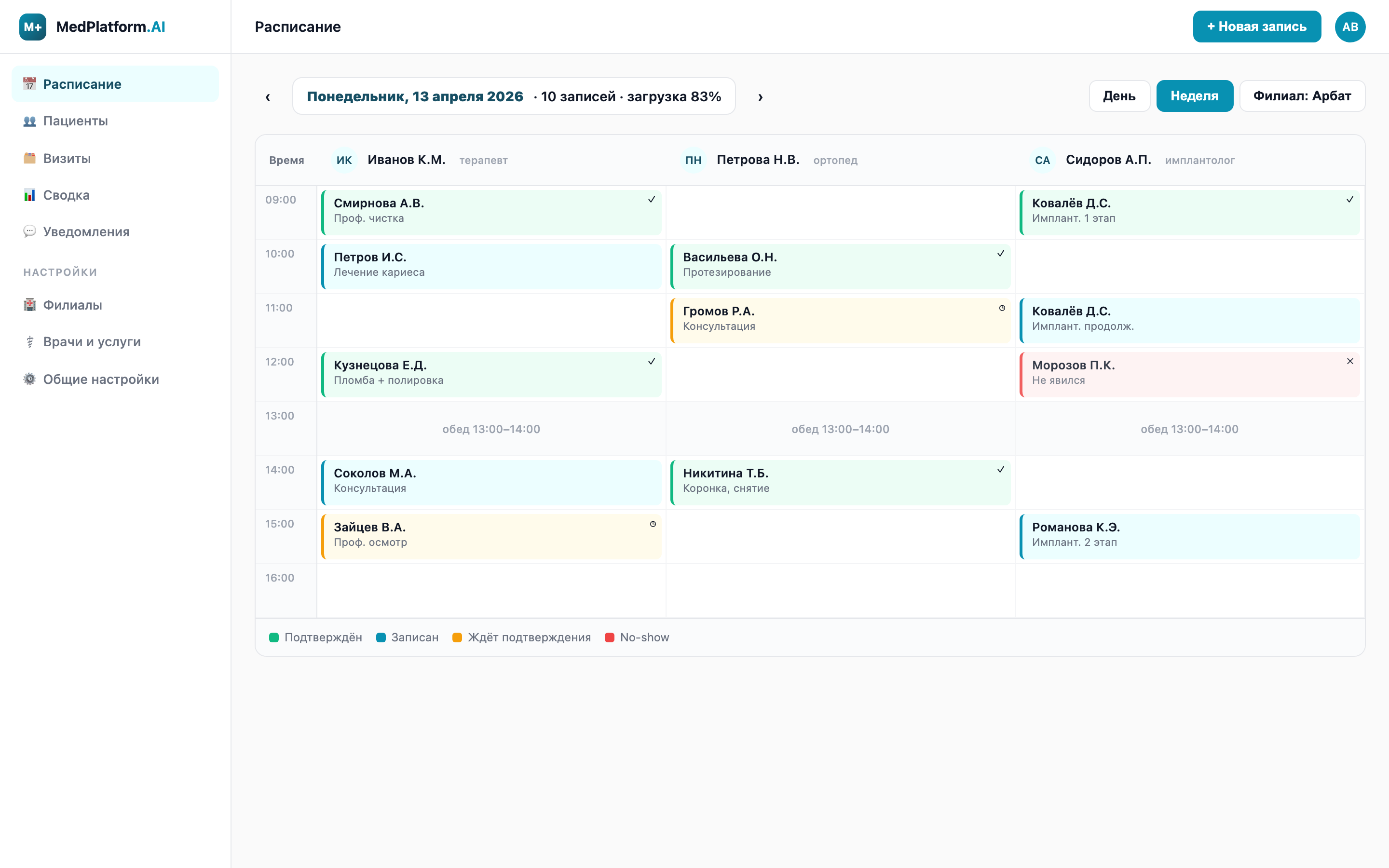Viewport: 1389px width, 868px height.
Task: Click the folder icon next to Визиты
Action: [x=29, y=159]
